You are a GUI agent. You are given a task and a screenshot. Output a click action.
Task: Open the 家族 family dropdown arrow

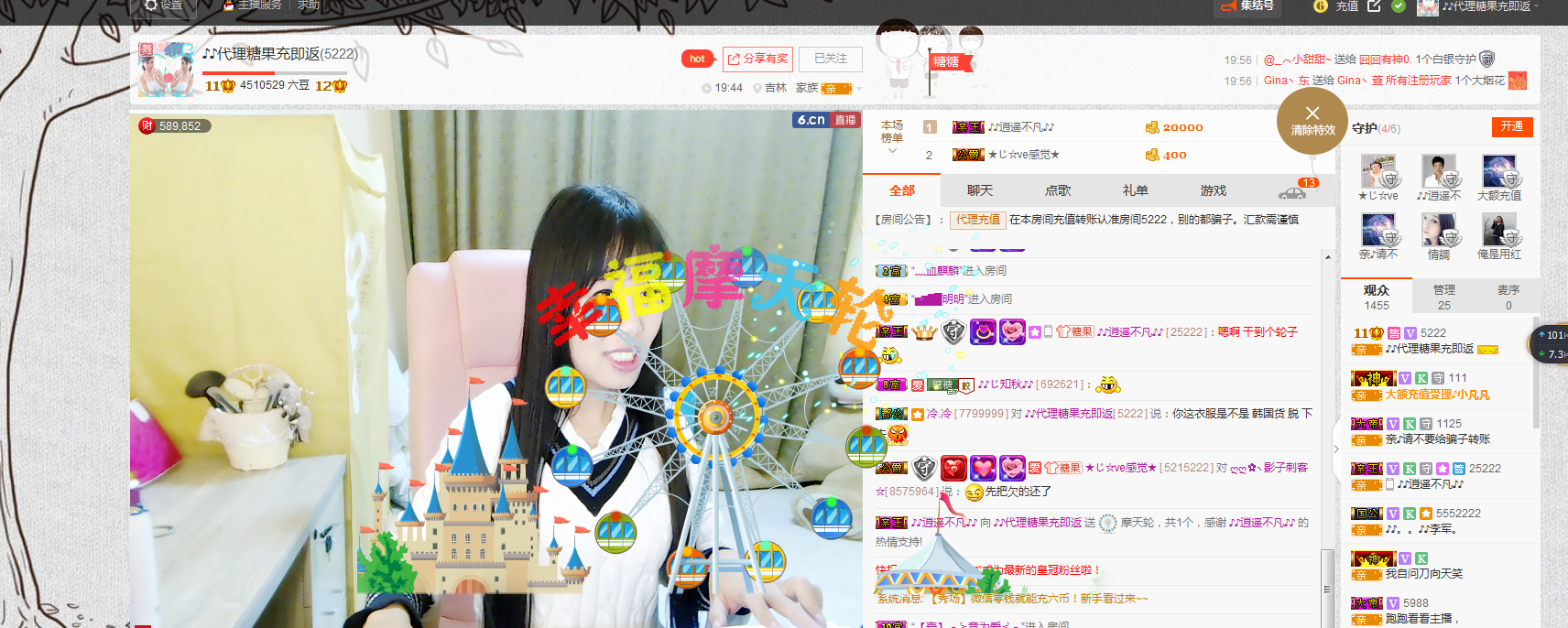pyautogui.click(x=859, y=89)
